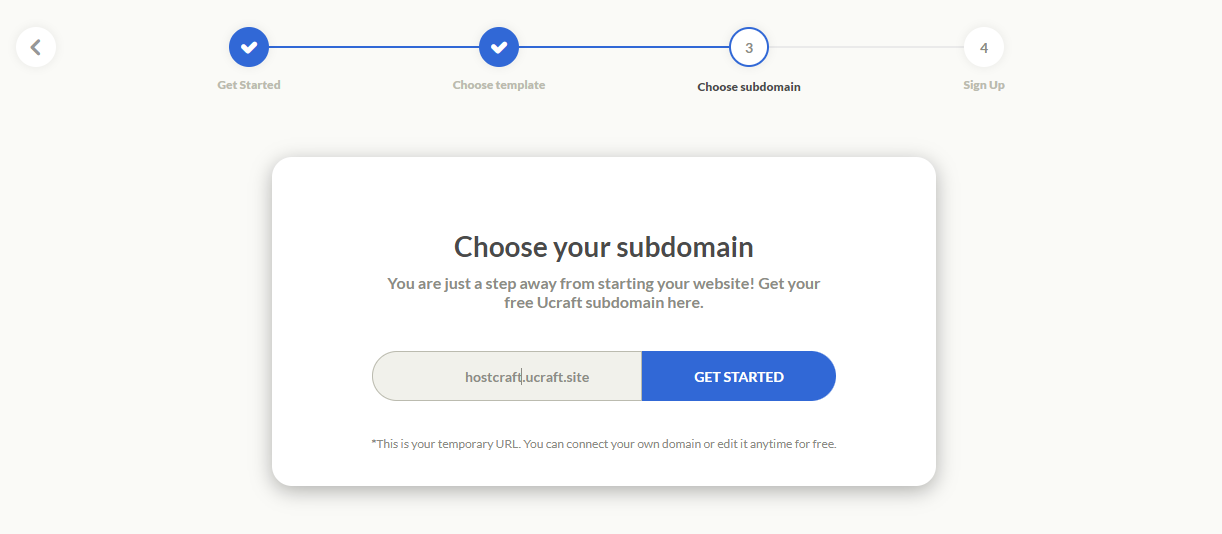Click the blue GET STARTED button

click(x=739, y=376)
